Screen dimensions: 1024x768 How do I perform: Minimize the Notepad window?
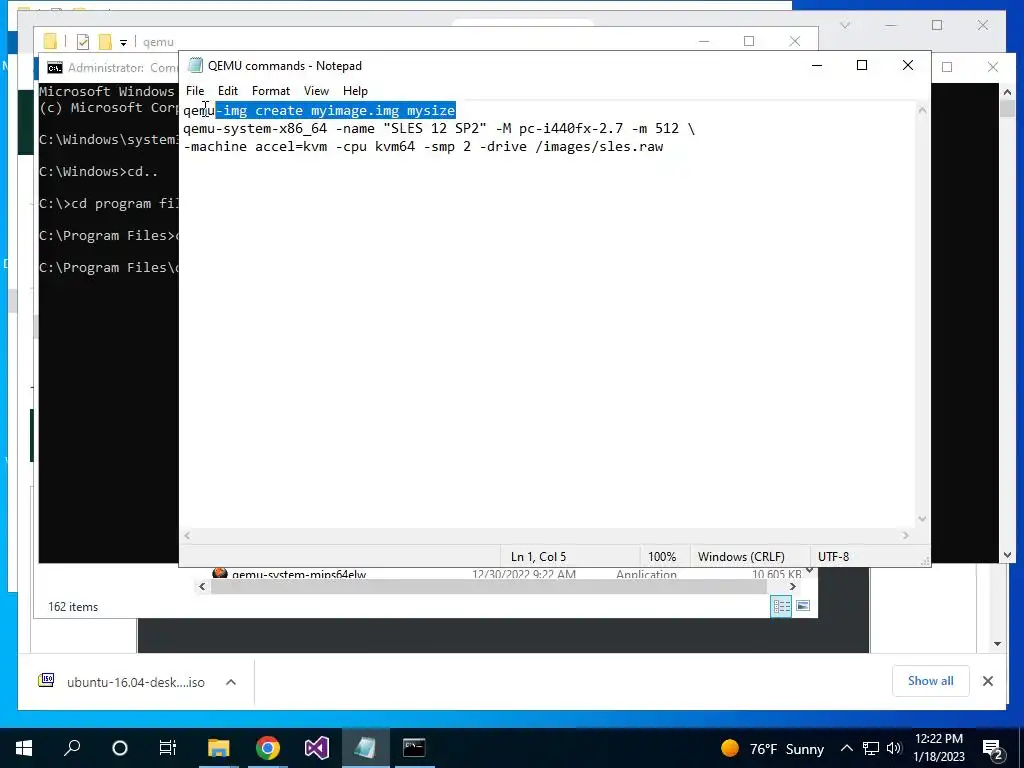(x=816, y=65)
